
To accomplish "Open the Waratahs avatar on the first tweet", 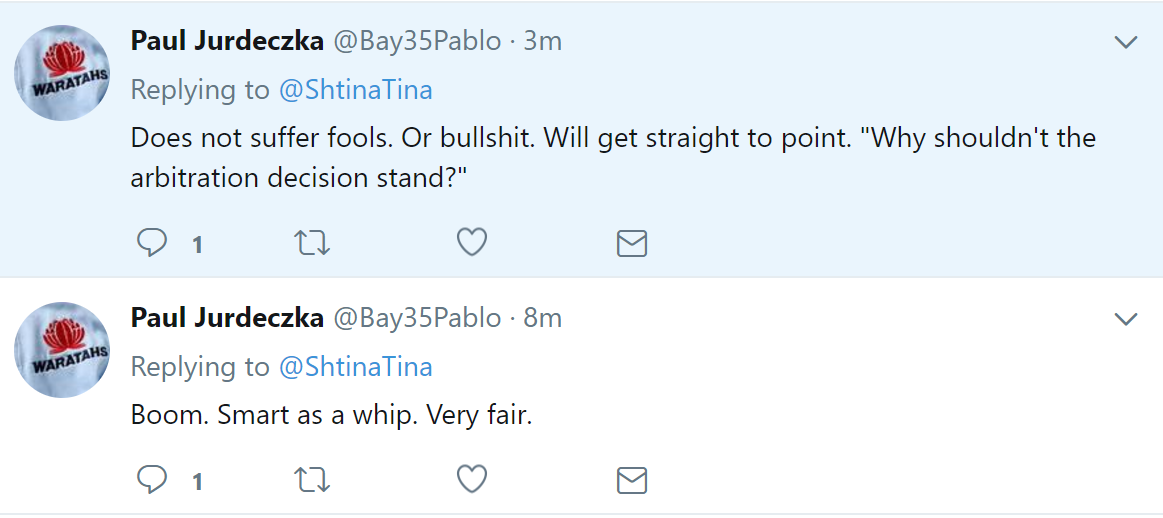I will (62, 73).
